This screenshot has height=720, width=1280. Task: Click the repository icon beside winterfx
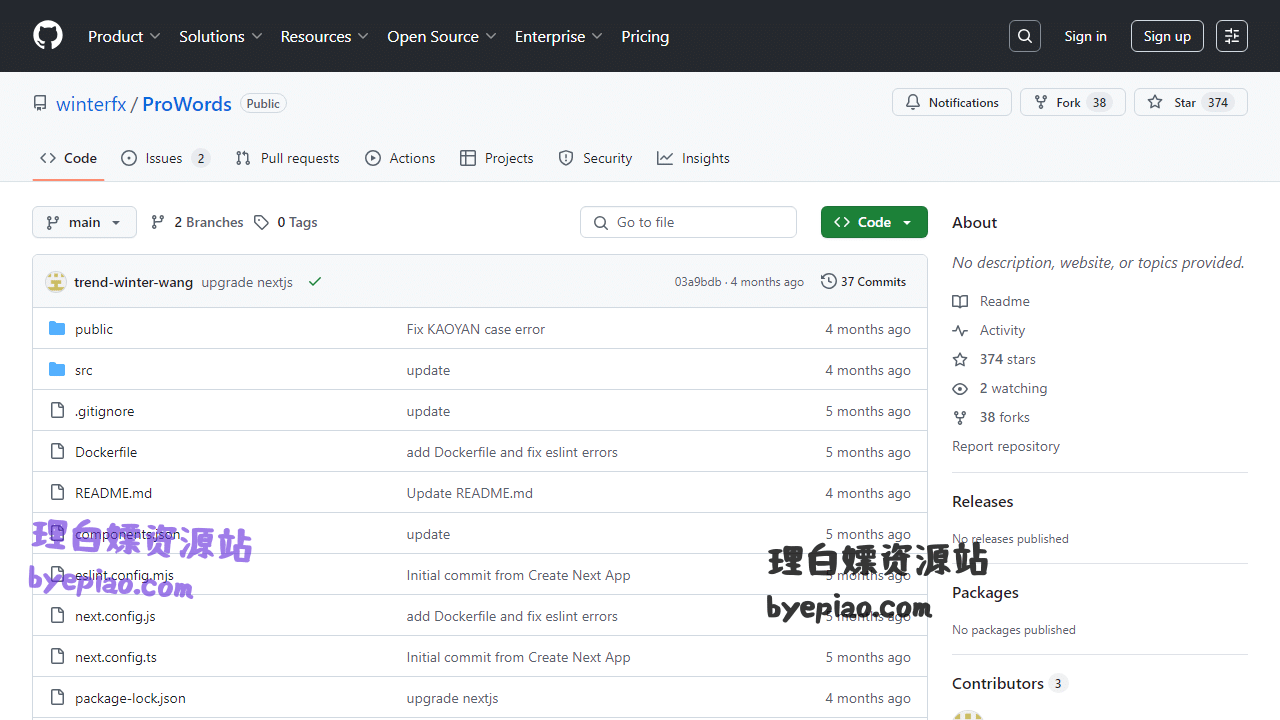pyautogui.click(x=40, y=103)
